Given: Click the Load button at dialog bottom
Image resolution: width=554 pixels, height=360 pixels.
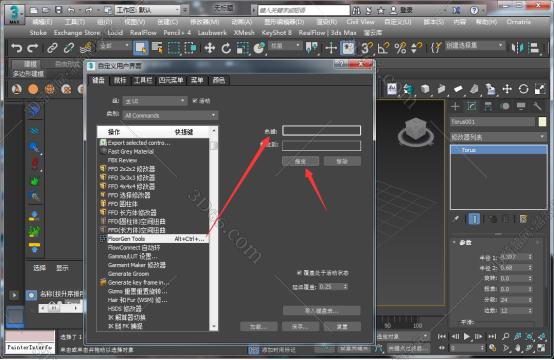Looking at the screenshot, I should click(258, 326).
